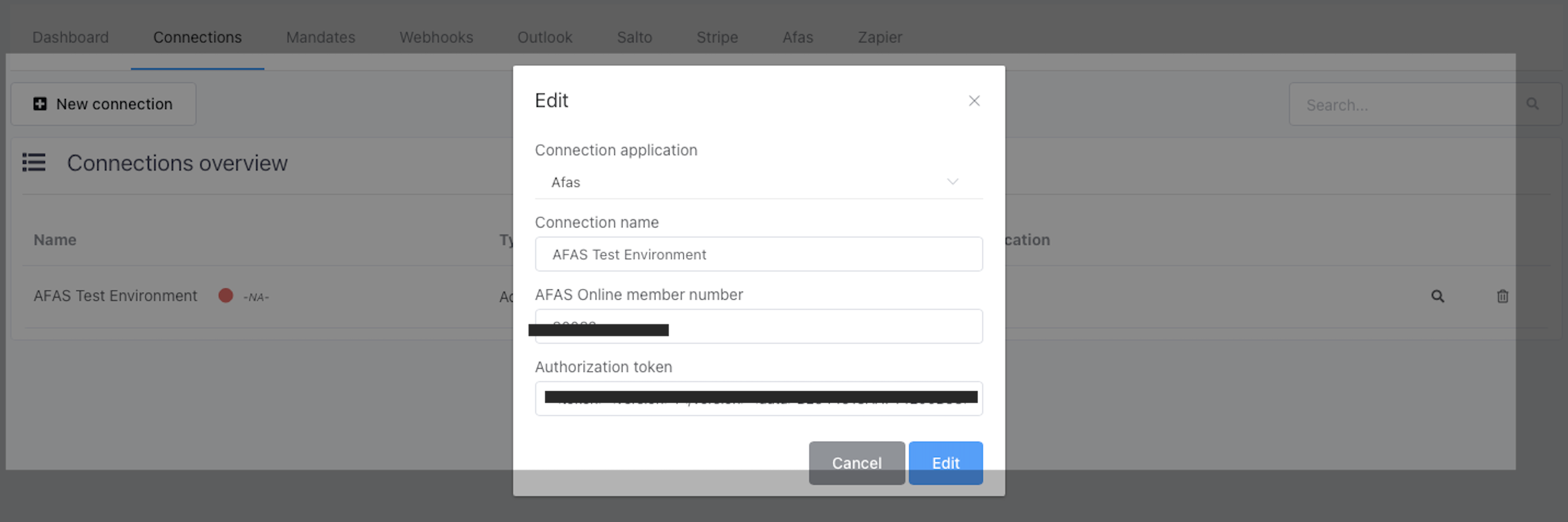Click the Connections overview heading
1568x522 pixels.
click(177, 163)
